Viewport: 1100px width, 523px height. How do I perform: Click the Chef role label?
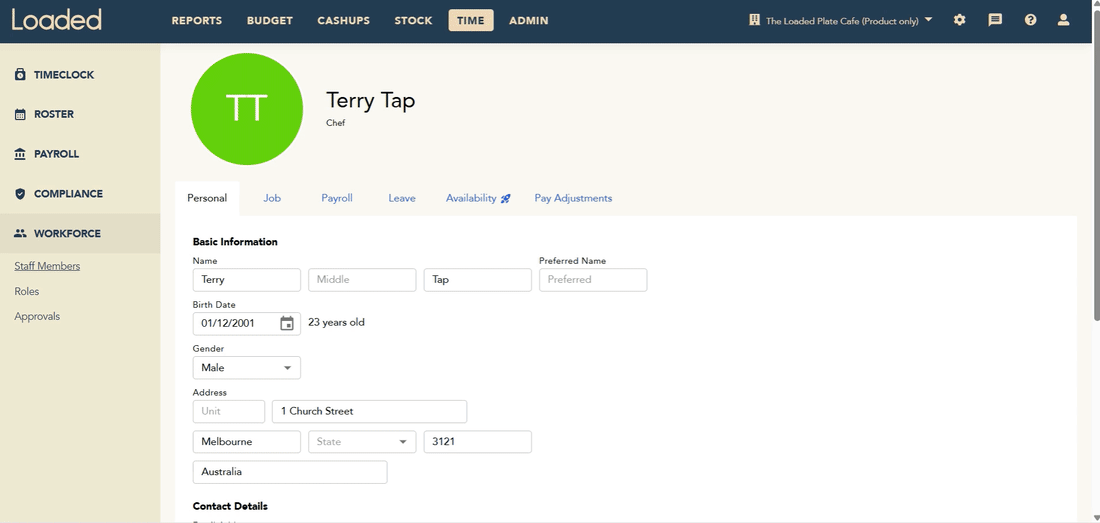[x=335, y=123]
